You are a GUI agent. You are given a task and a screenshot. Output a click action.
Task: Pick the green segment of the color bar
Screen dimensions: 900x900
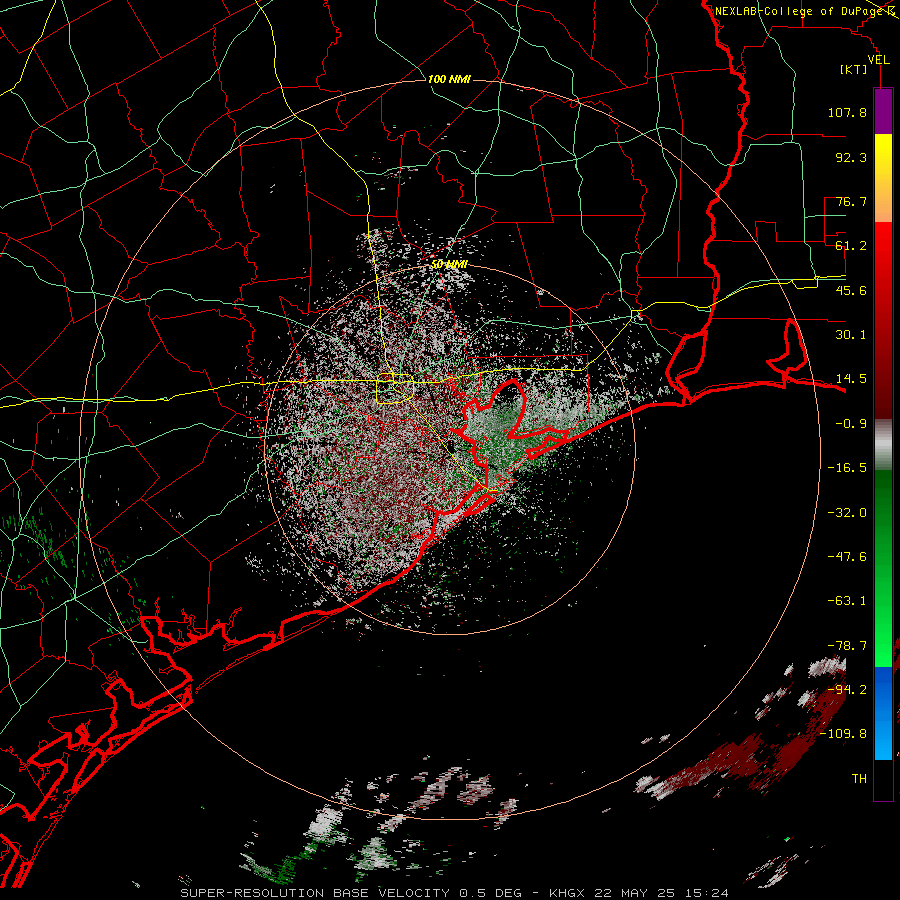(883, 568)
